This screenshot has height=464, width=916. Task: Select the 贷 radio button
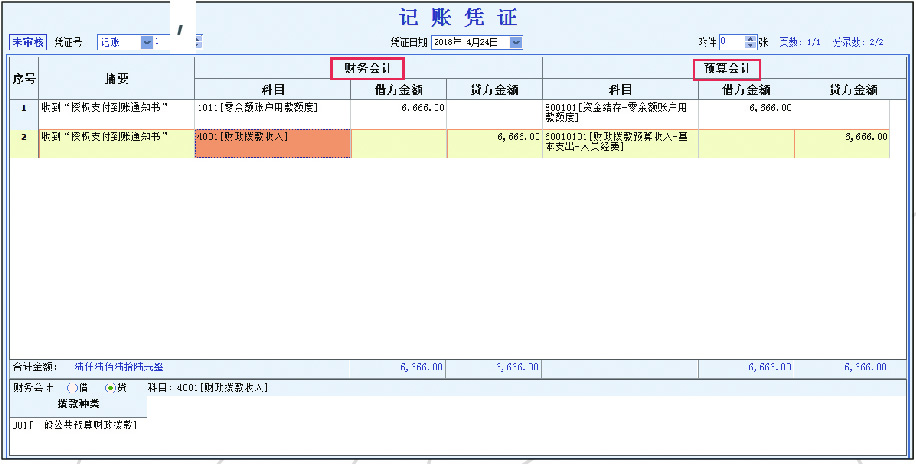[x=107, y=387]
